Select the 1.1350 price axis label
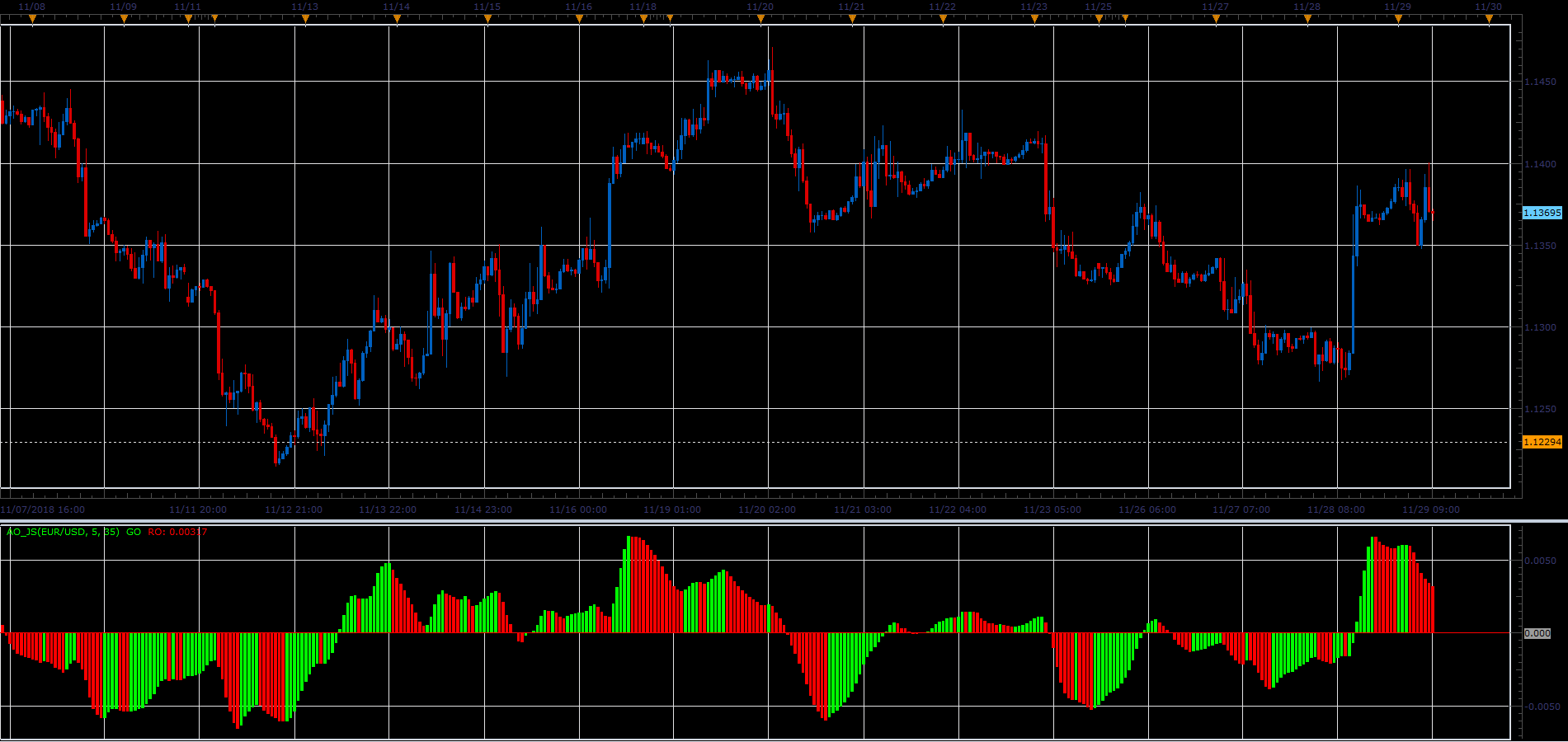The width and height of the screenshot is (1568, 742). [1541, 246]
